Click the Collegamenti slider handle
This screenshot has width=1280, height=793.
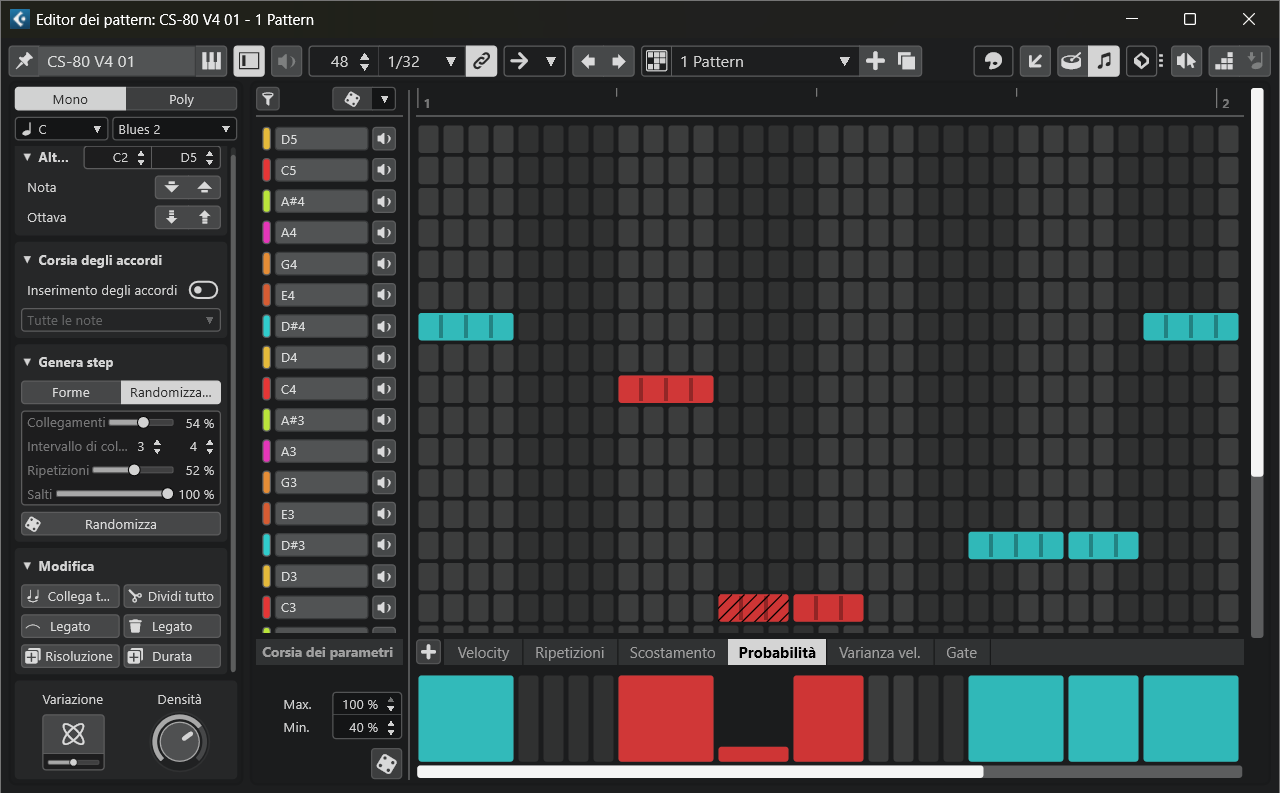143,422
